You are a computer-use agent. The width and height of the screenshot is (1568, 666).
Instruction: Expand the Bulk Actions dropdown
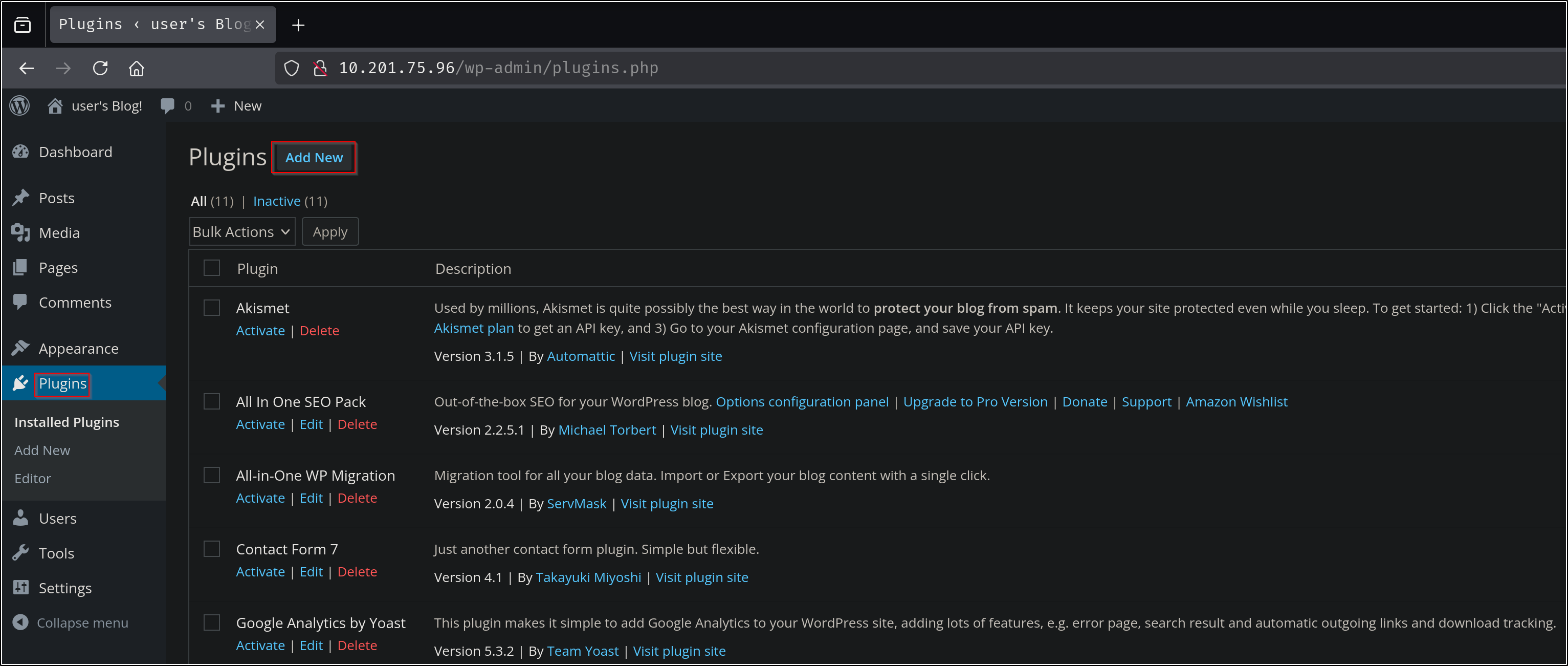click(241, 231)
